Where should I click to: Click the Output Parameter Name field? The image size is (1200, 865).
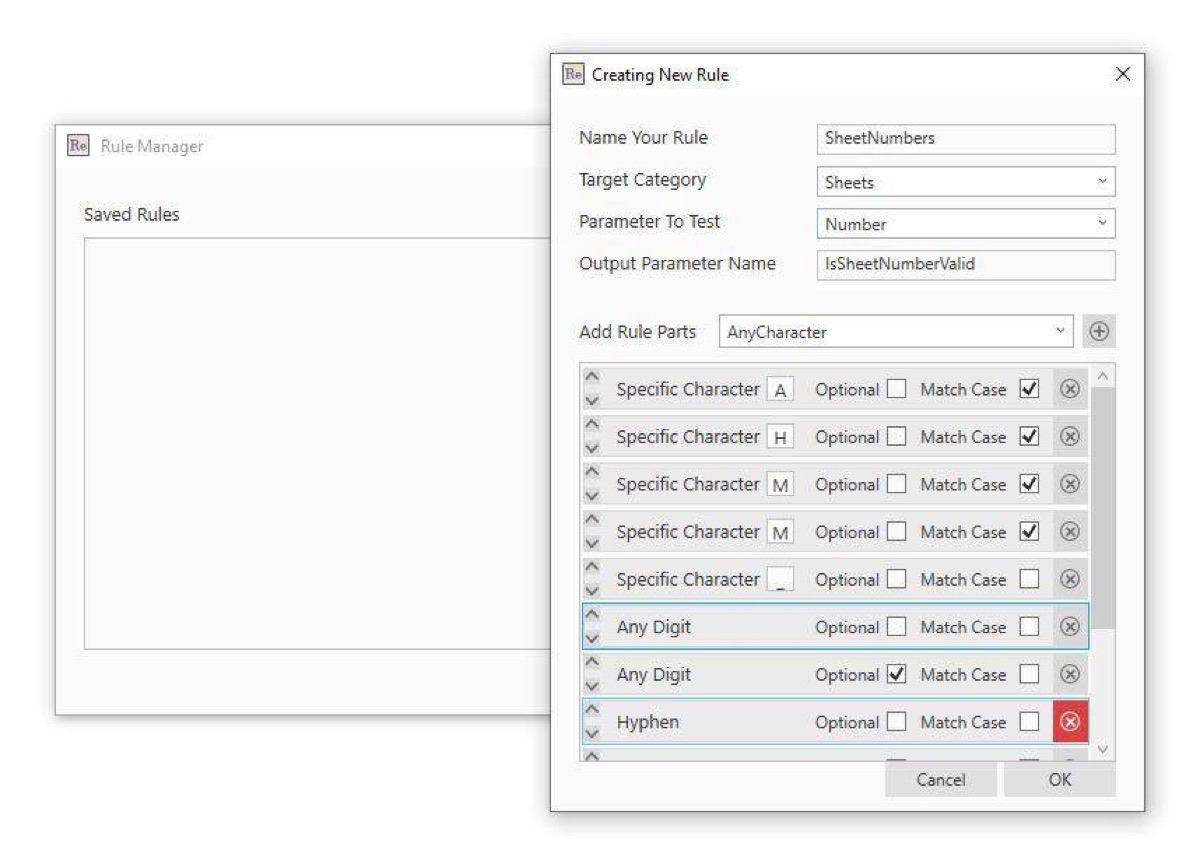(966, 265)
